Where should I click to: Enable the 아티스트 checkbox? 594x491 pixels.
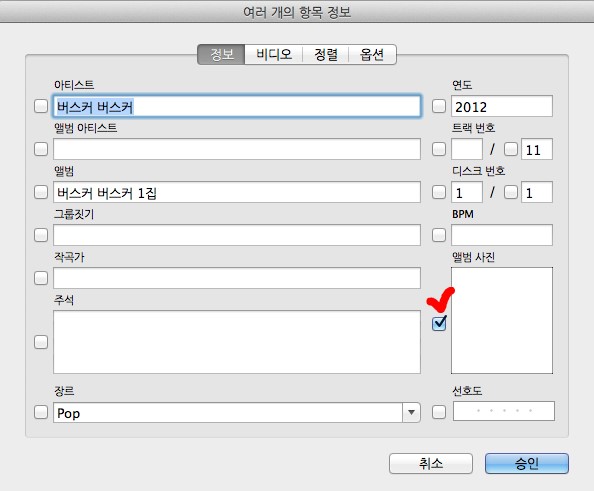pos(41,106)
